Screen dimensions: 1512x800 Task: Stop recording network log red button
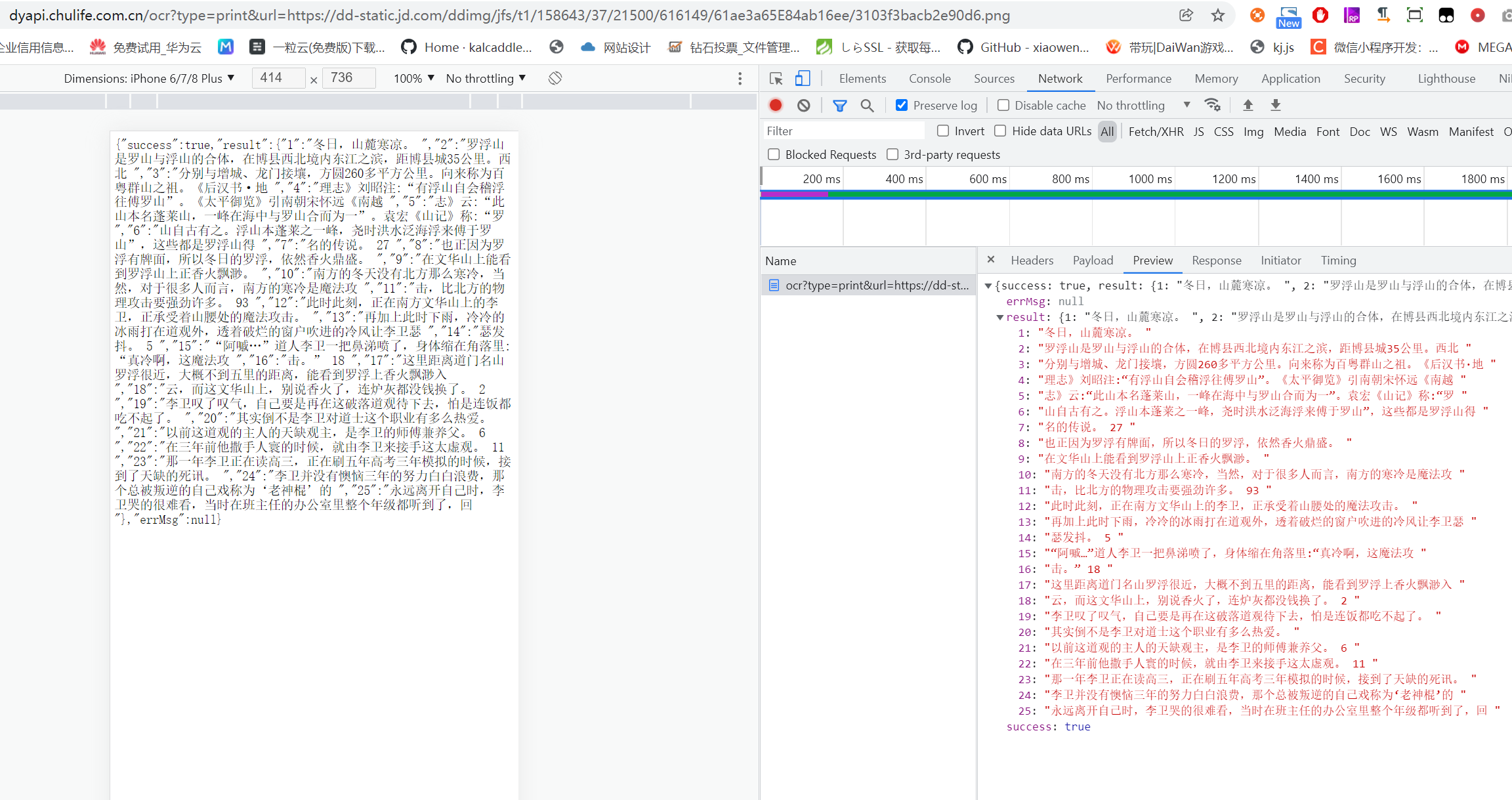(776, 105)
